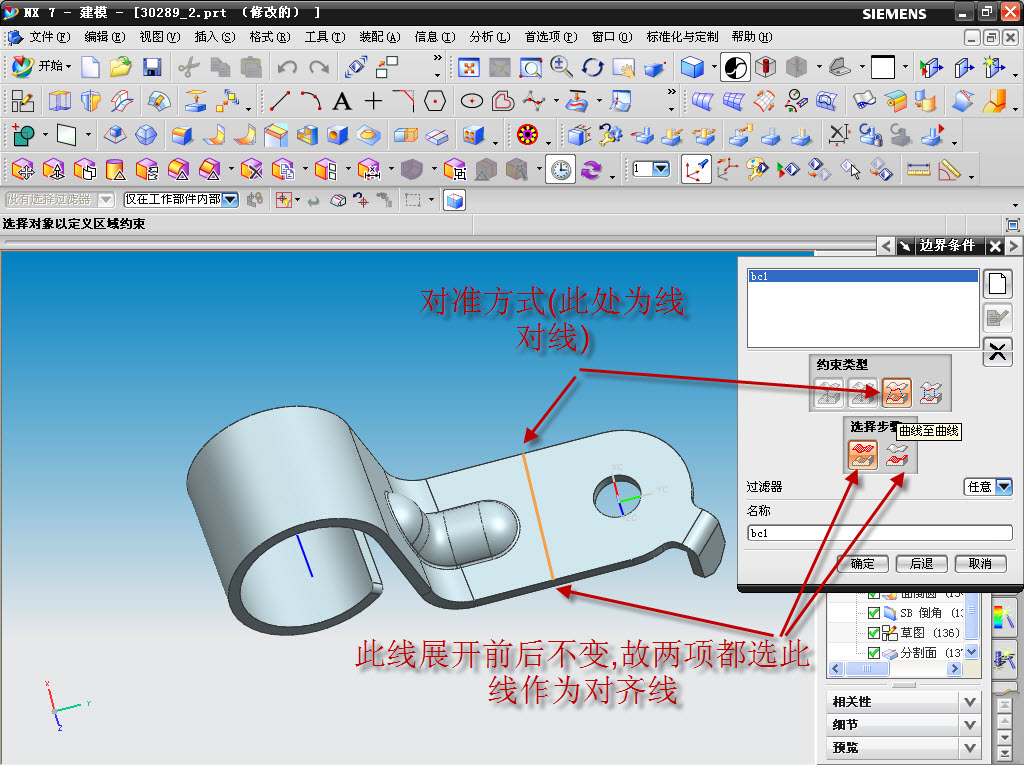The width and height of the screenshot is (1024, 766).
Task: Click the 确定 button
Action: pyautogui.click(x=863, y=564)
